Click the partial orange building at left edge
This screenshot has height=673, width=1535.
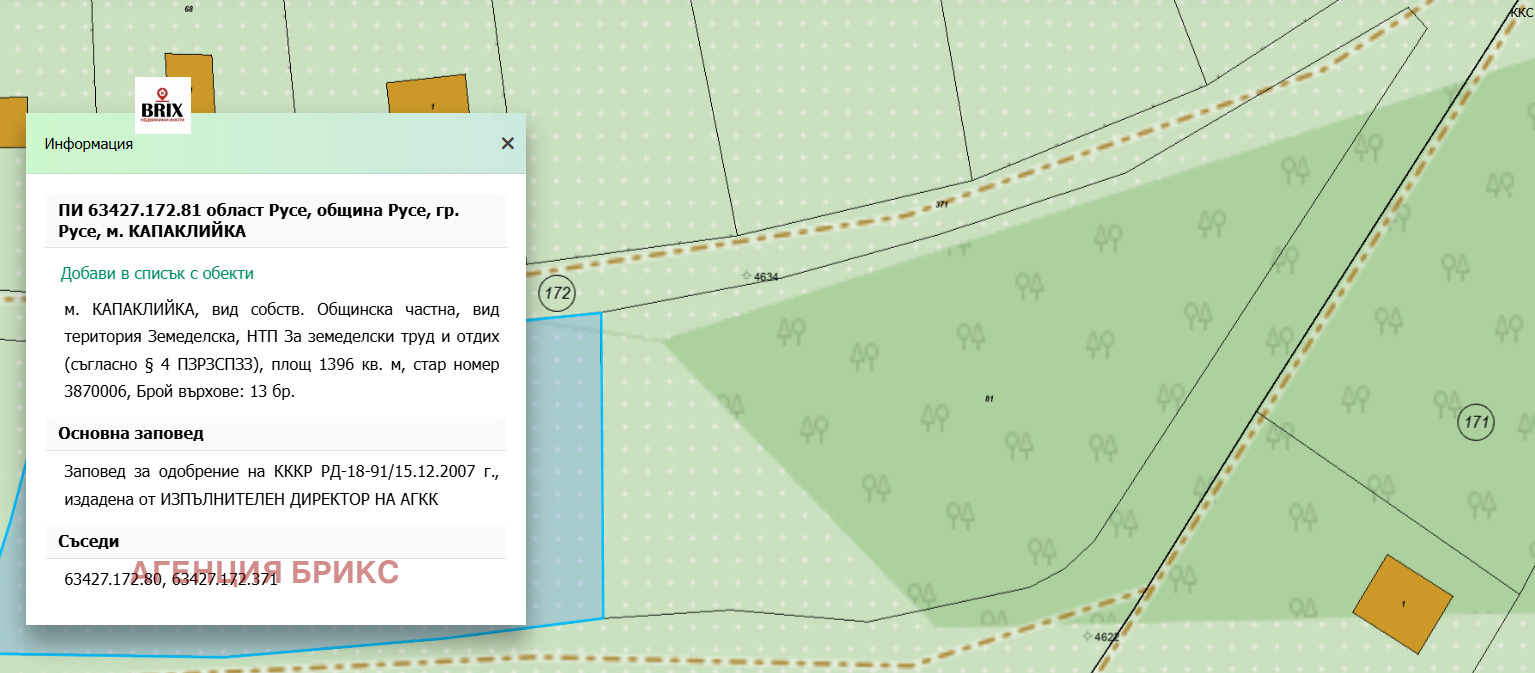pos(12,122)
